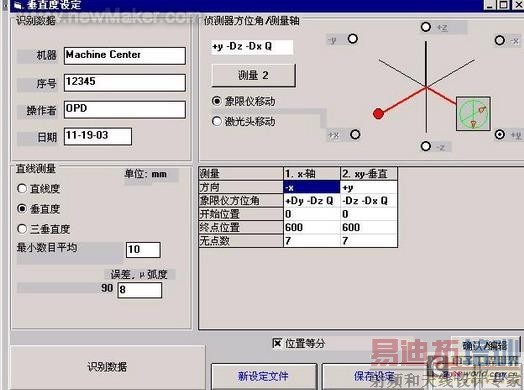Toggle the 位置等分 checkbox
Image resolution: width=524 pixels, height=390 pixels.
point(277,343)
